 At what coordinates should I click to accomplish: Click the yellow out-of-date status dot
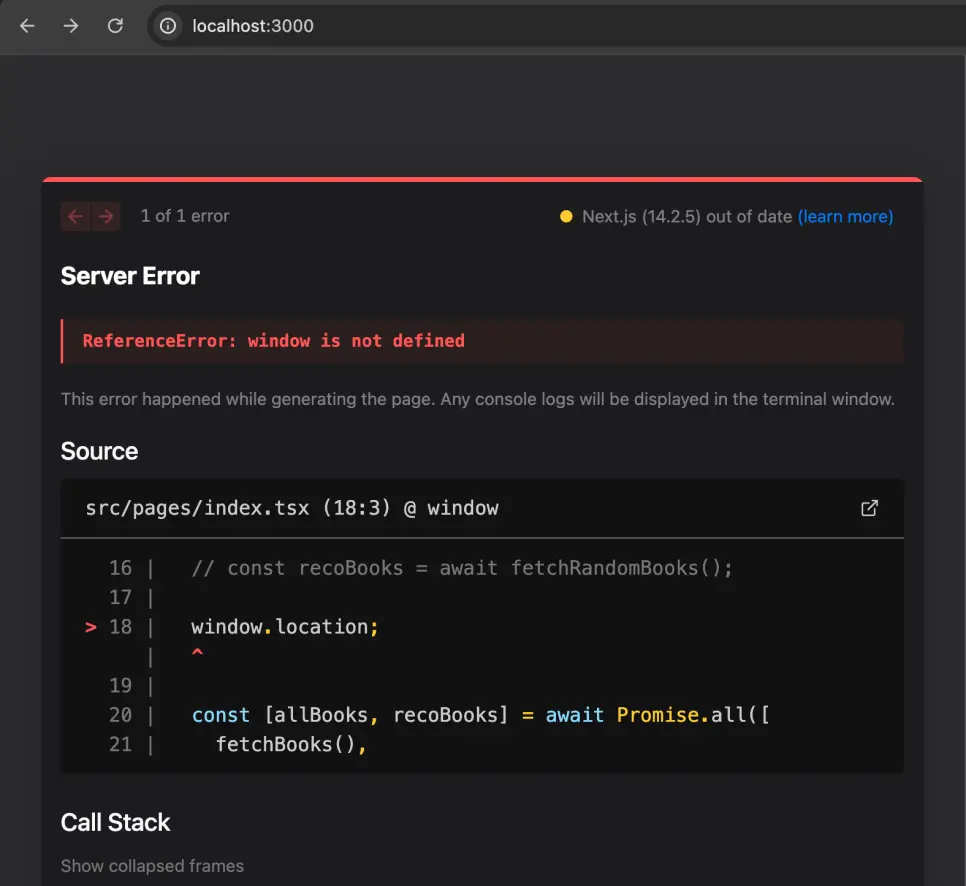tap(566, 216)
